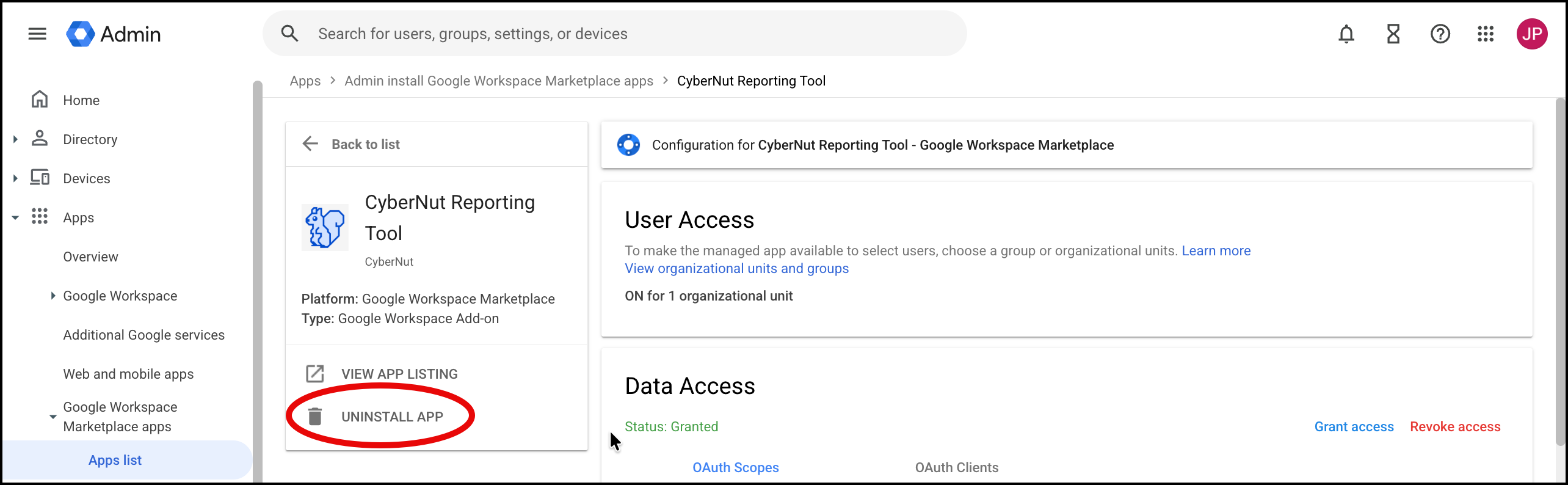Open the help question mark icon
1568x485 pixels.
click(1440, 34)
